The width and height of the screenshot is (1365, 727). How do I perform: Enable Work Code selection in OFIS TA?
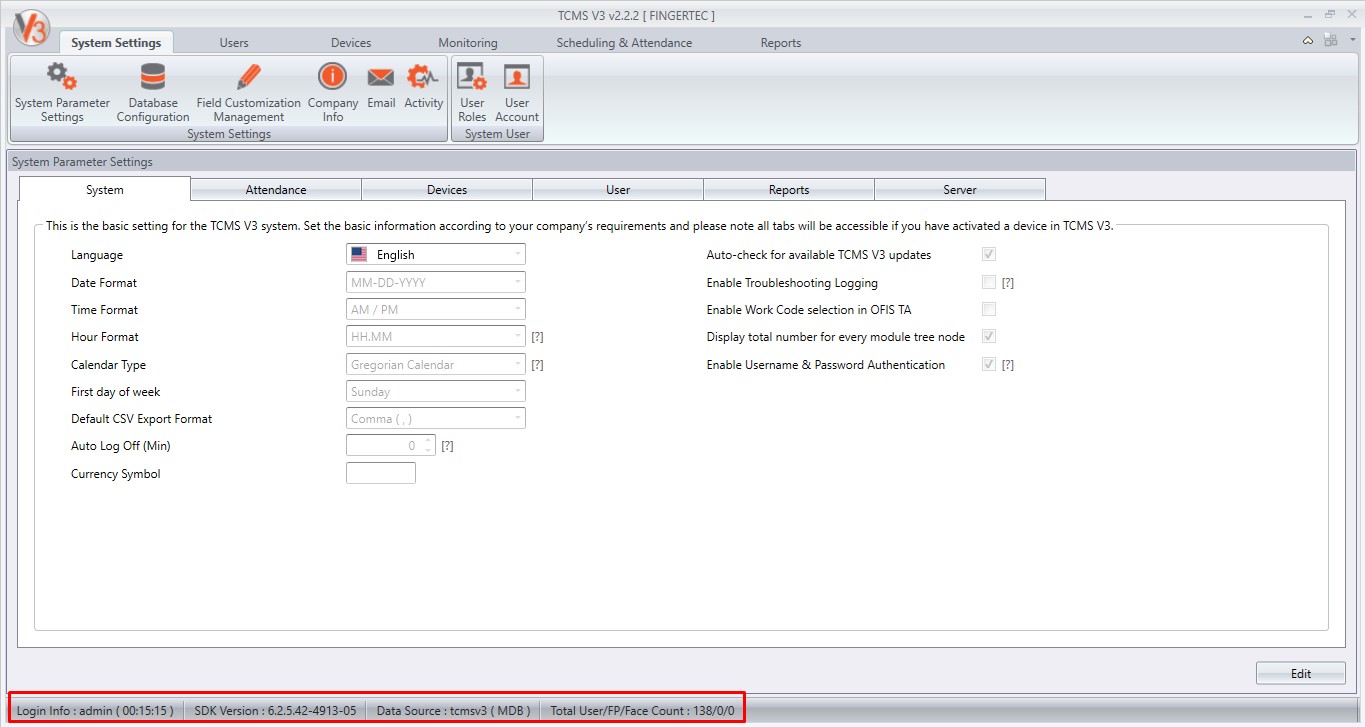point(989,309)
